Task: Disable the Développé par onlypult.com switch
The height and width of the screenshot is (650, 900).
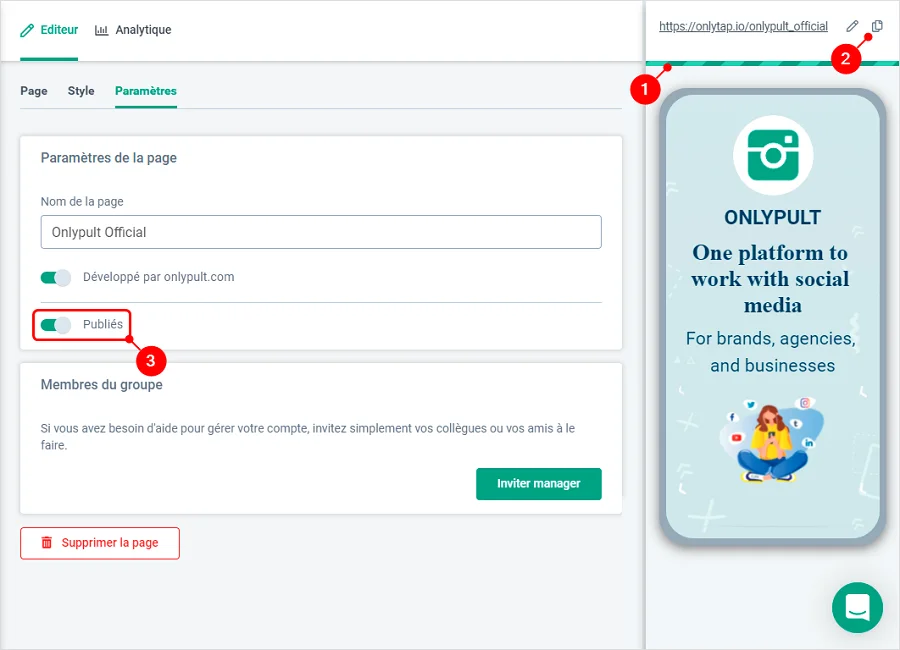Action: [x=55, y=278]
